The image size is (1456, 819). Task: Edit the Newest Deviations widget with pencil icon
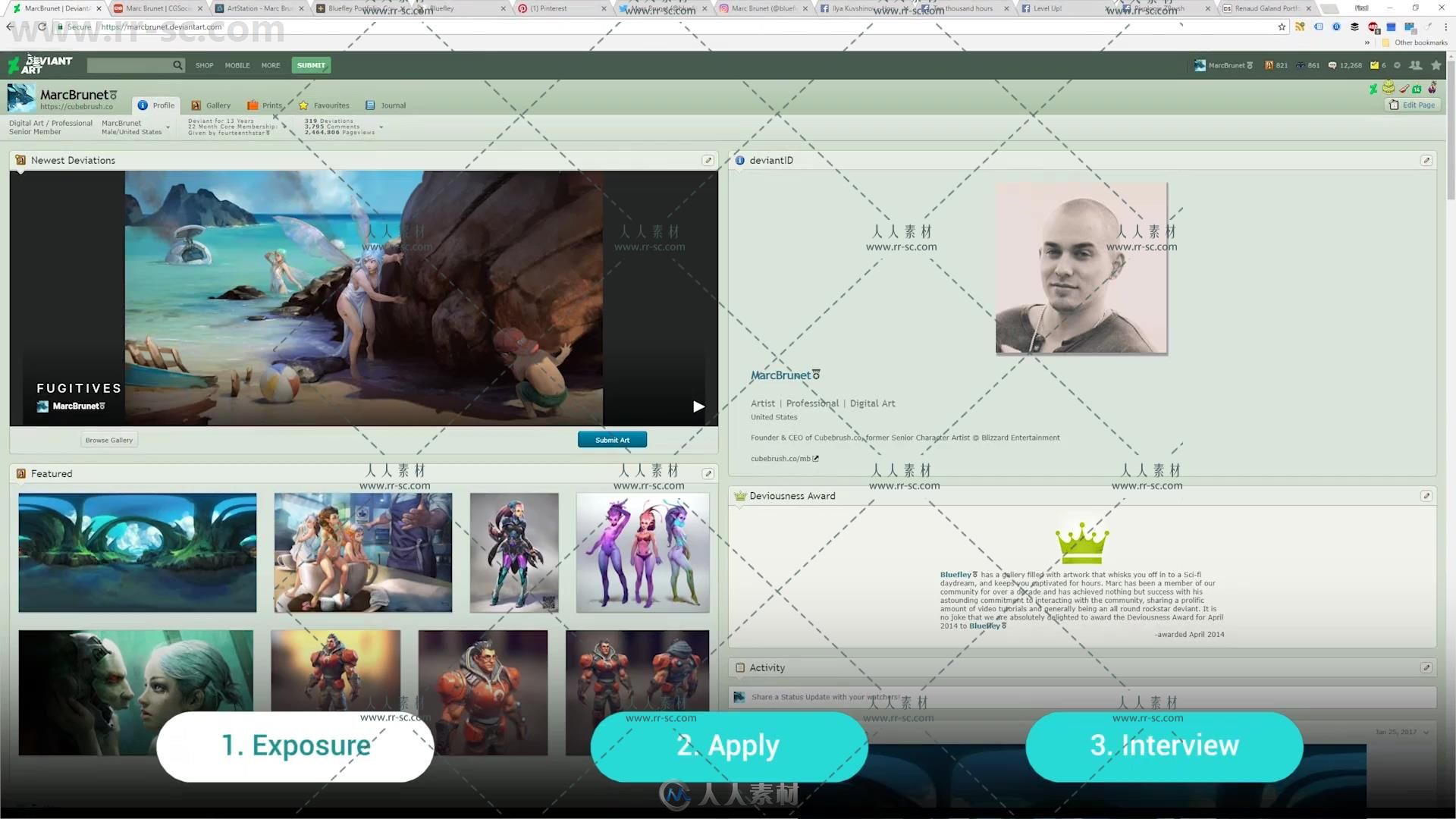[x=708, y=160]
